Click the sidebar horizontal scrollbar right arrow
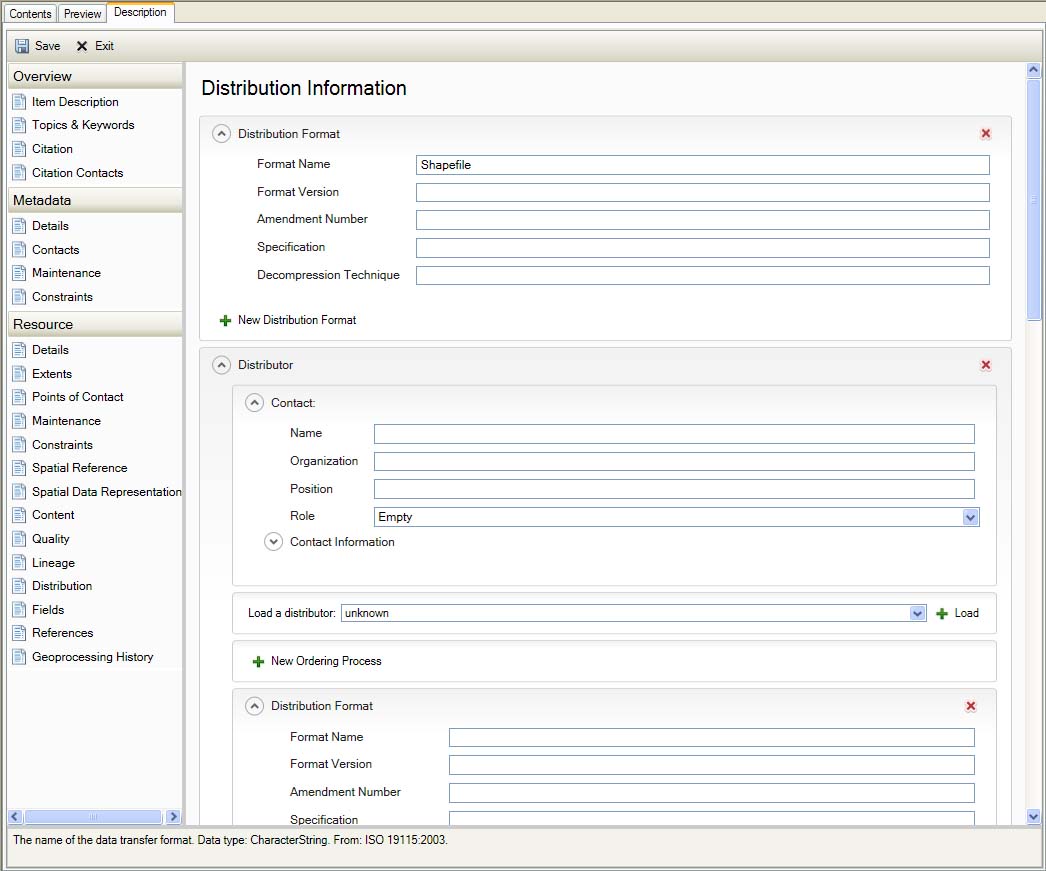1046x871 pixels. click(173, 817)
